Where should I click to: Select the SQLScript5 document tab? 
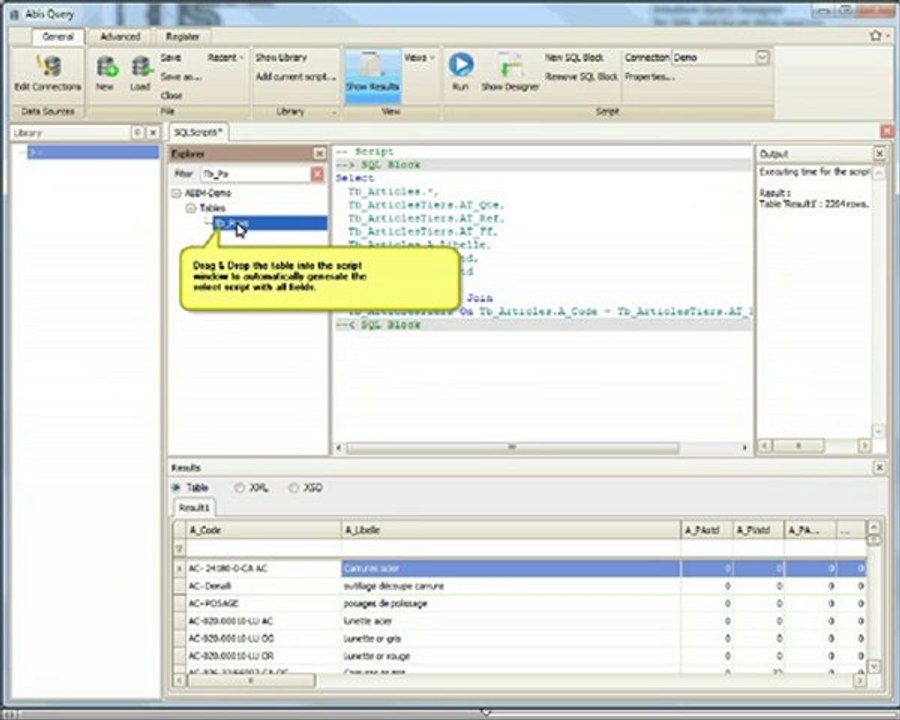point(198,133)
